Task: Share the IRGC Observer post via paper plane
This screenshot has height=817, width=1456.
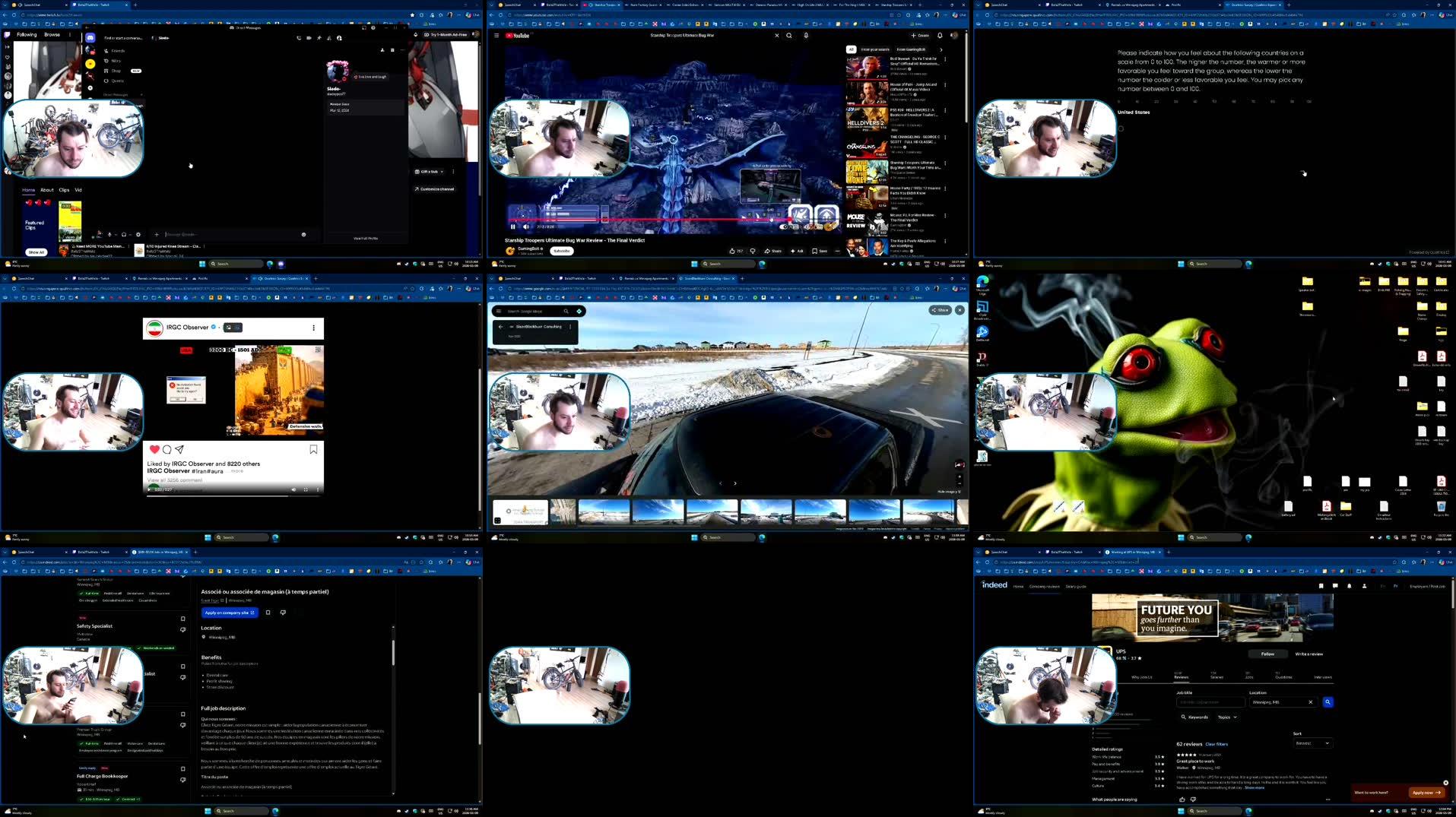Action: [x=179, y=449]
